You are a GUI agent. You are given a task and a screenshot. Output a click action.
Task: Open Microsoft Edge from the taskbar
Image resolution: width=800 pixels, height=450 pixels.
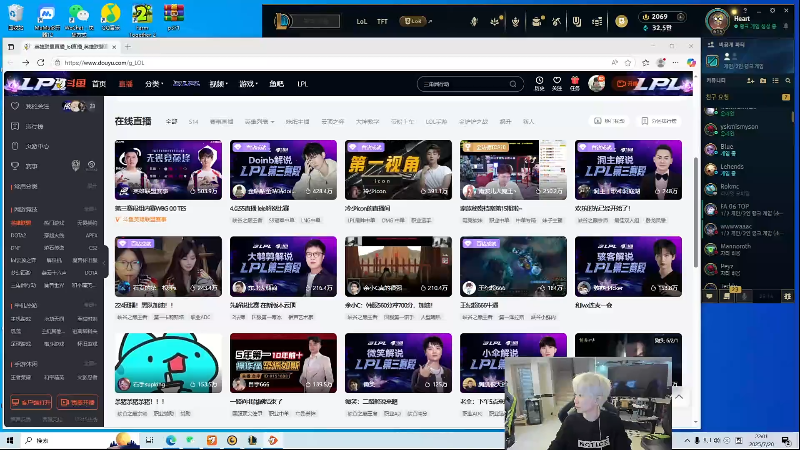coord(170,440)
